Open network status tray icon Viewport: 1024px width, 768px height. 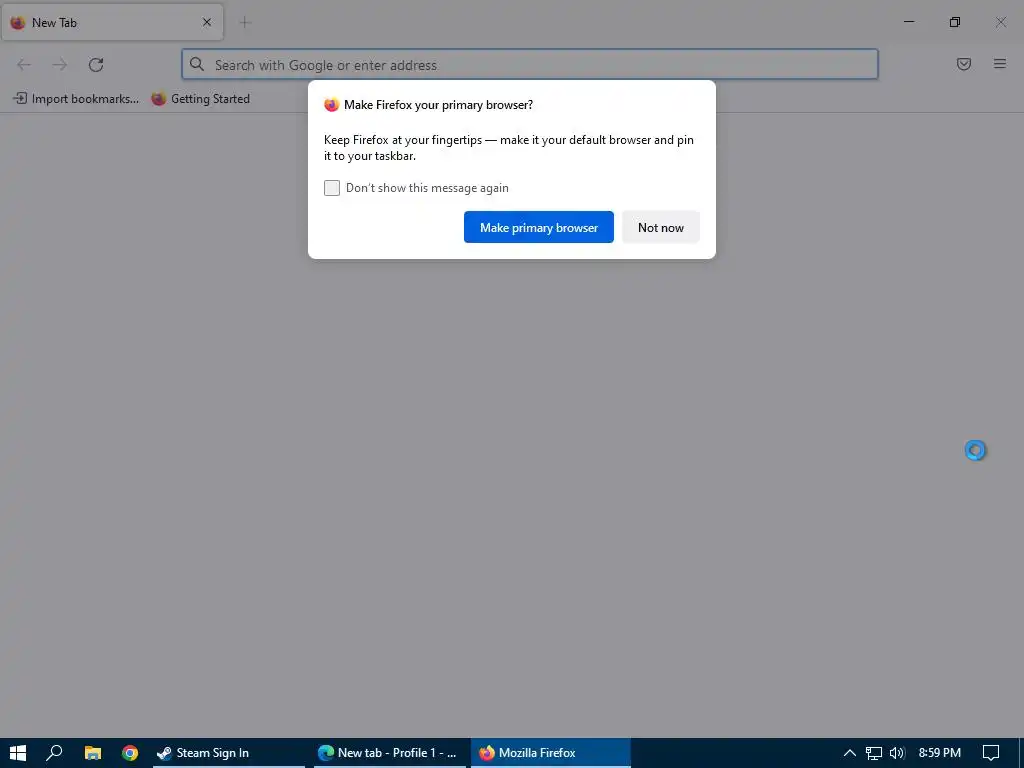click(x=874, y=753)
